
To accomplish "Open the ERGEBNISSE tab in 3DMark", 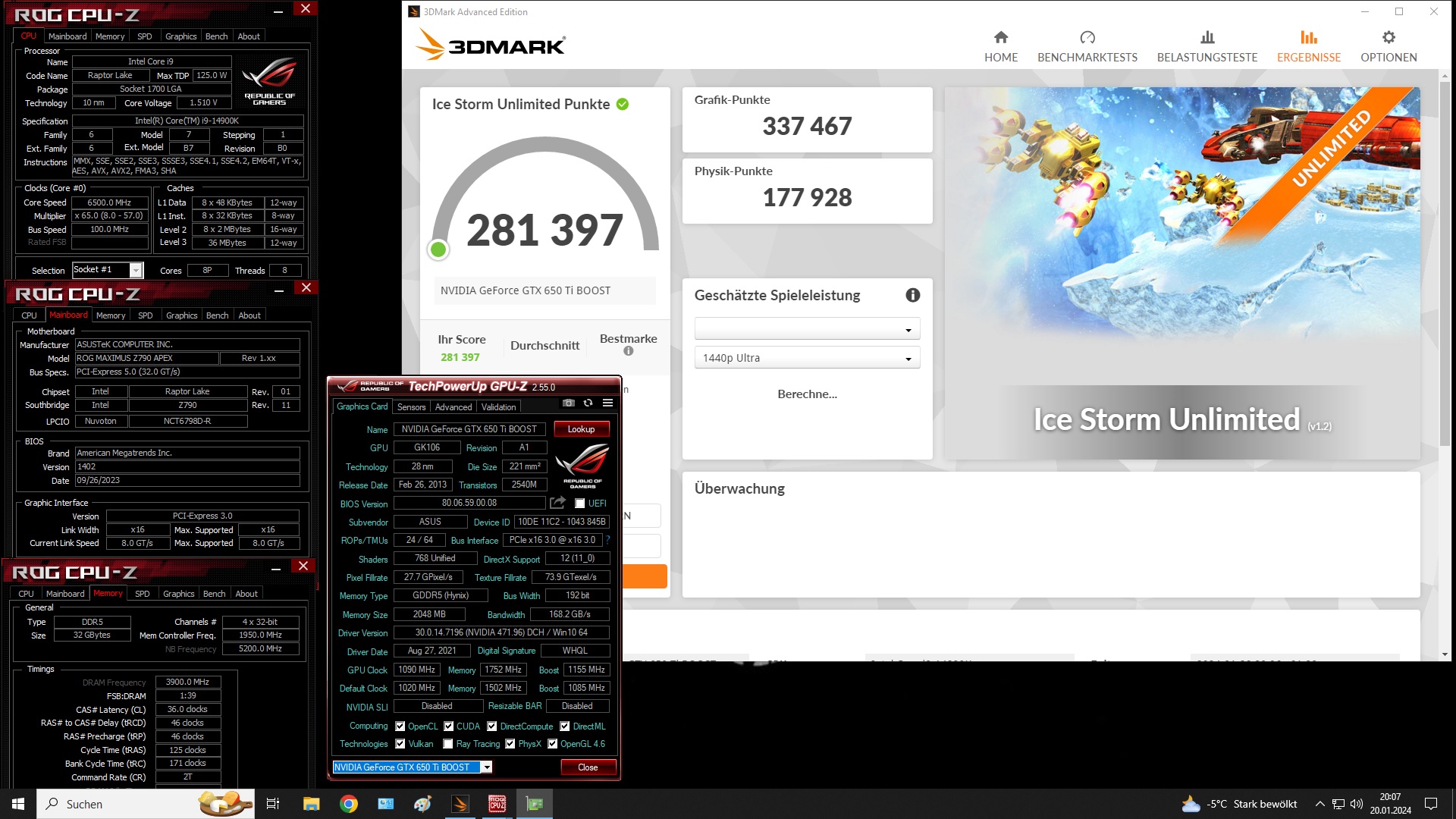I will (x=1309, y=46).
